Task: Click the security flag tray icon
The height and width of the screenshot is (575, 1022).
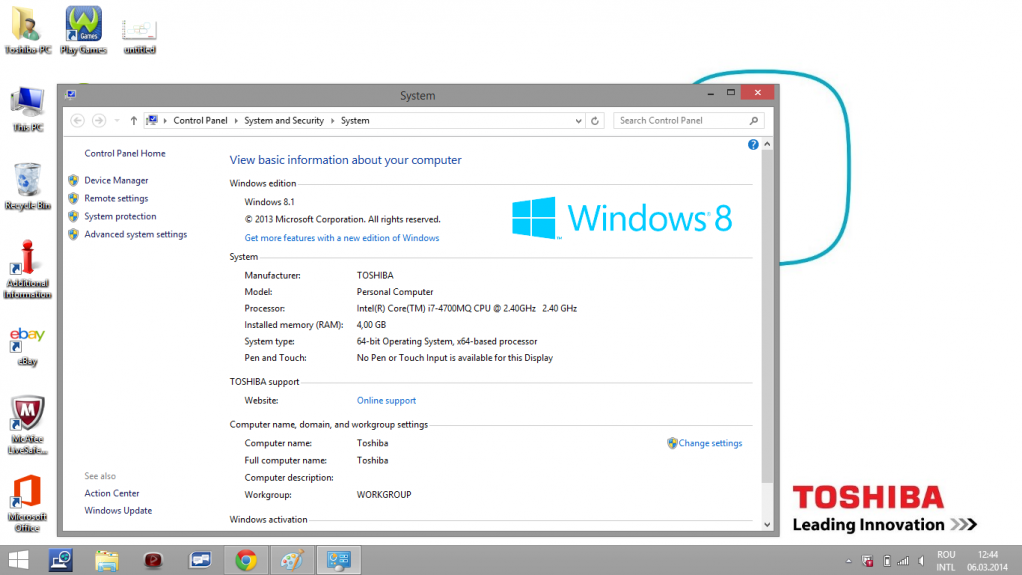Action: click(868, 561)
